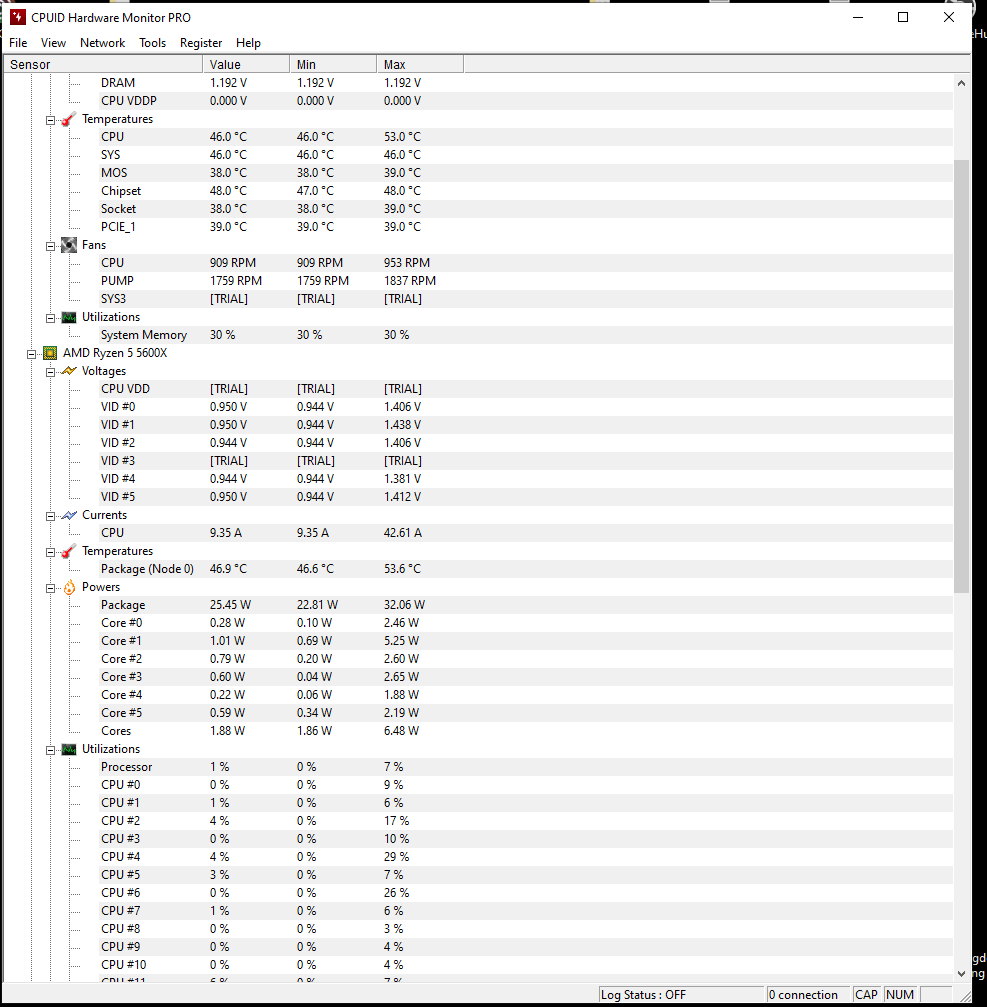
Task: Open the Tools menu
Action: (152, 43)
